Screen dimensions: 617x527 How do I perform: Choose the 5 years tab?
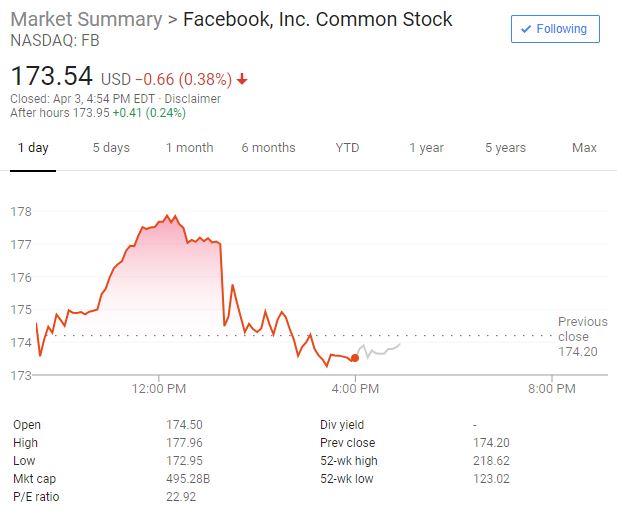point(505,148)
